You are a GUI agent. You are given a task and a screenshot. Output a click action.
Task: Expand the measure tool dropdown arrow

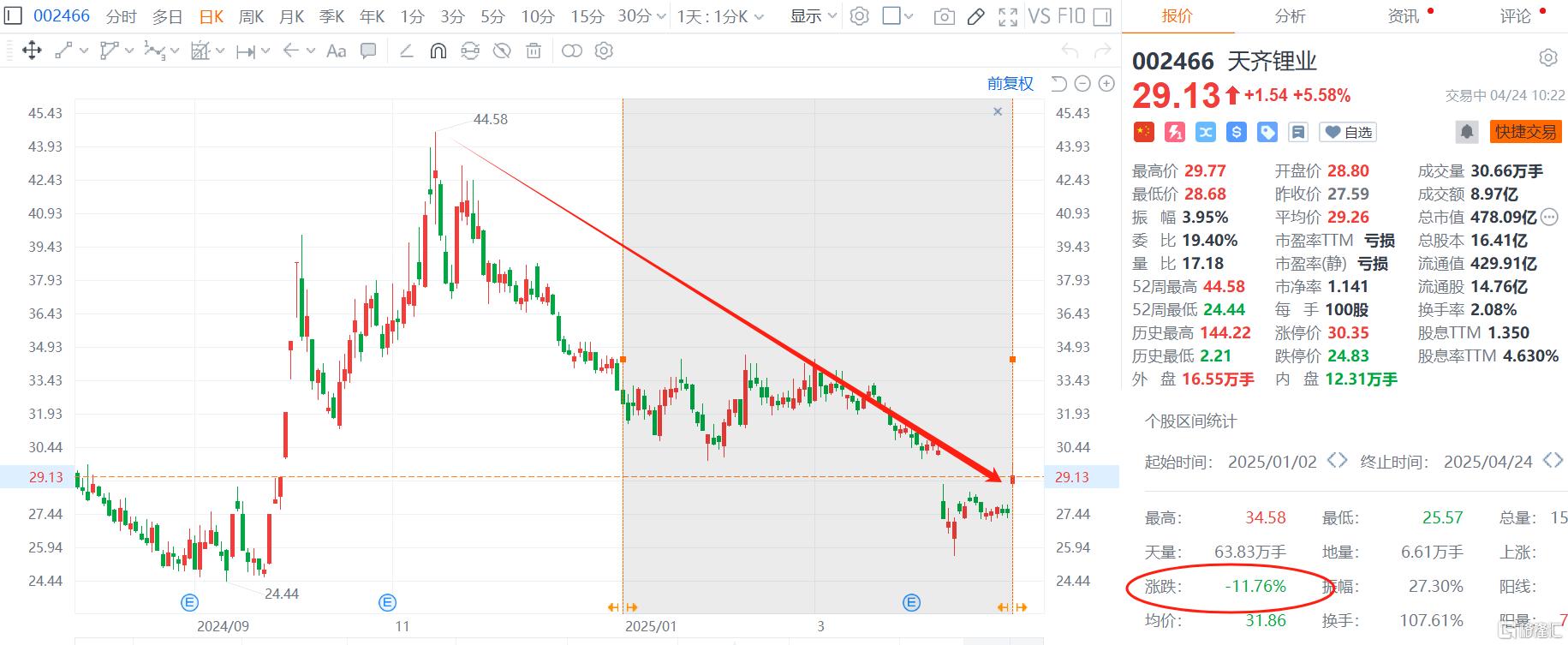click(x=265, y=51)
